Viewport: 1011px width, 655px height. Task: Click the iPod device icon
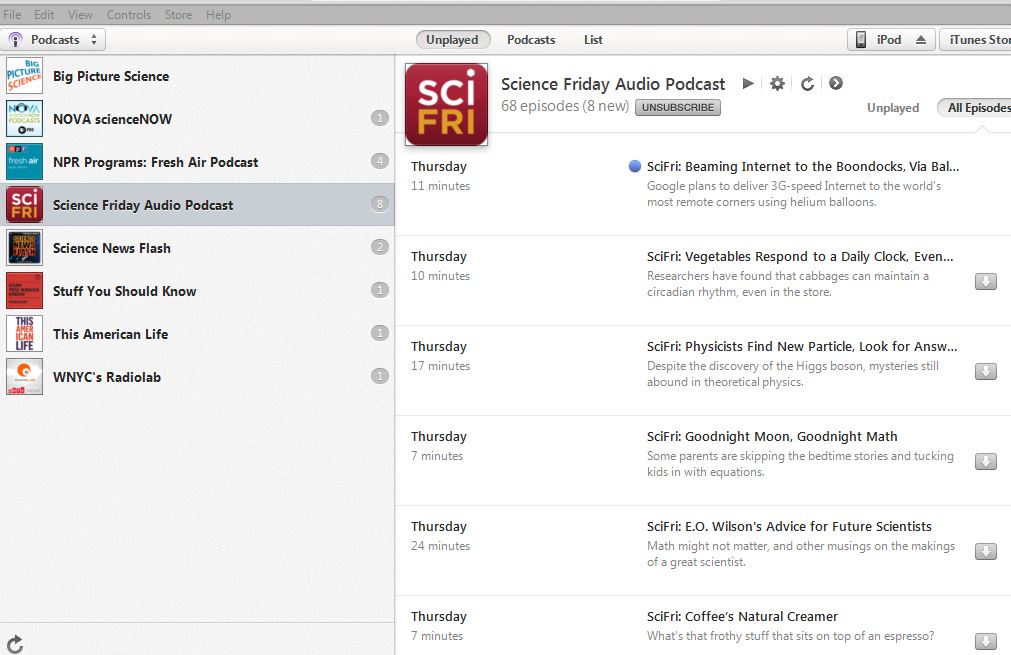coord(861,40)
